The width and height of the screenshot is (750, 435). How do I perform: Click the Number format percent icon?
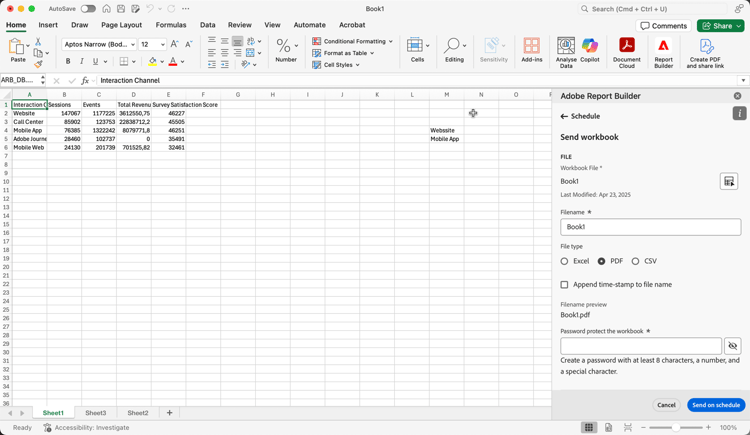(x=283, y=46)
